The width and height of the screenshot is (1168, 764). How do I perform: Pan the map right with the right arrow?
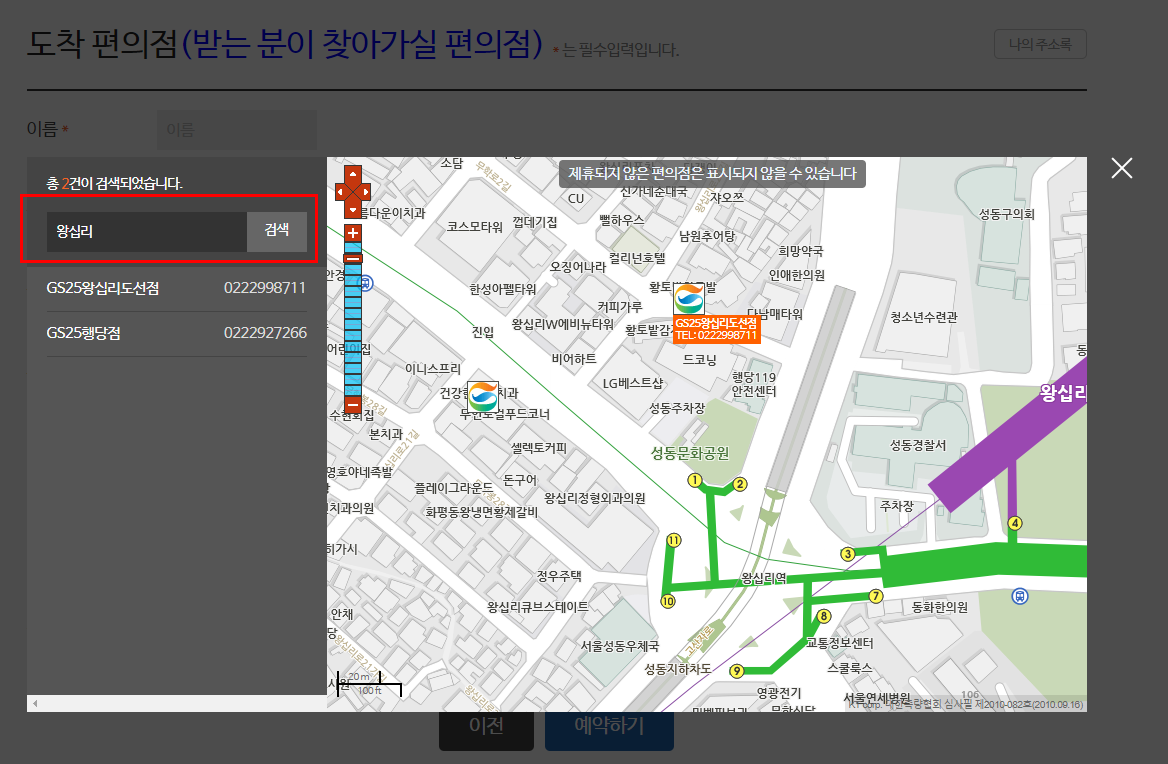[x=366, y=192]
